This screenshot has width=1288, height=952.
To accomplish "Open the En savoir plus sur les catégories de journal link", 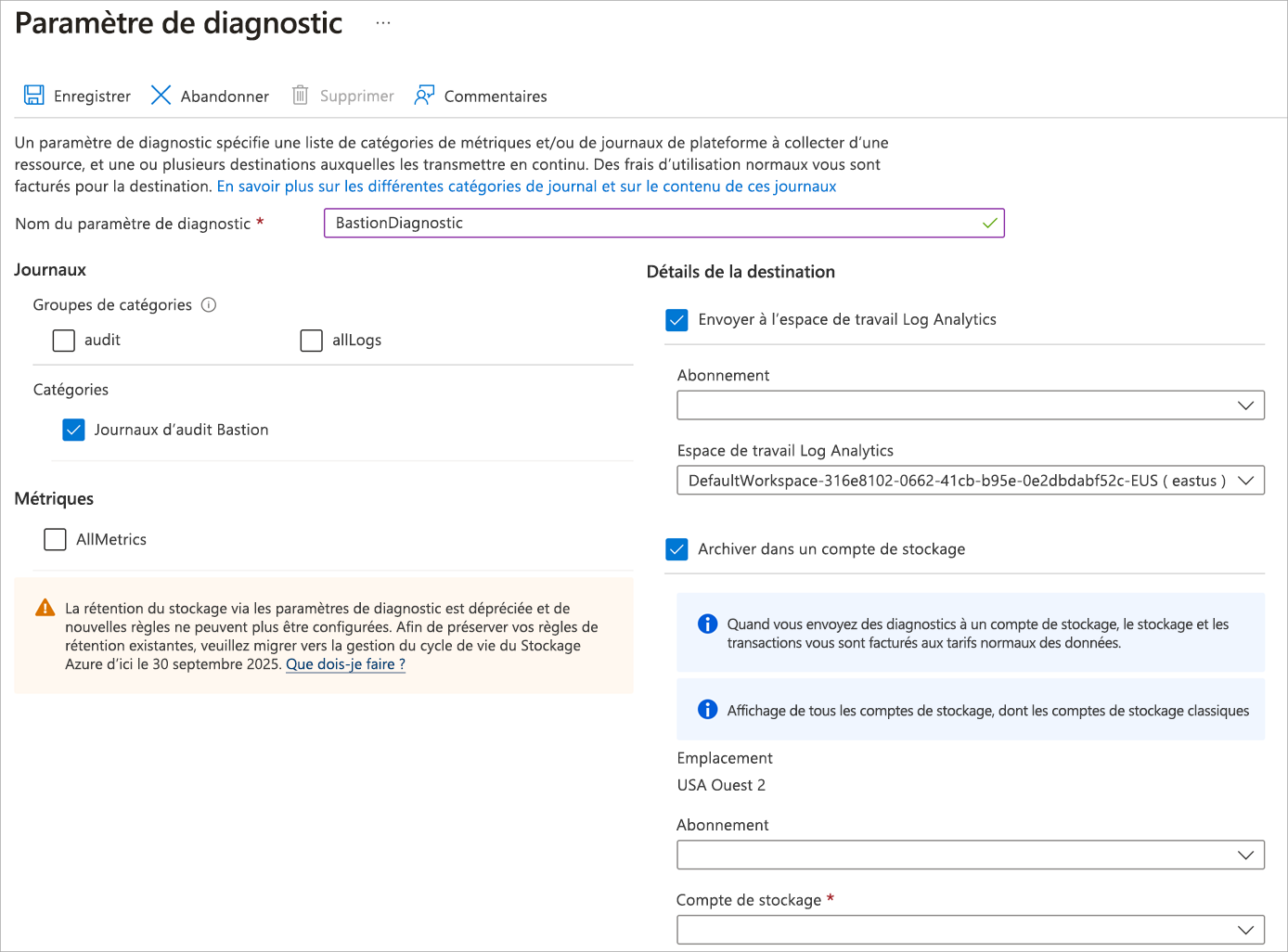I will [527, 187].
